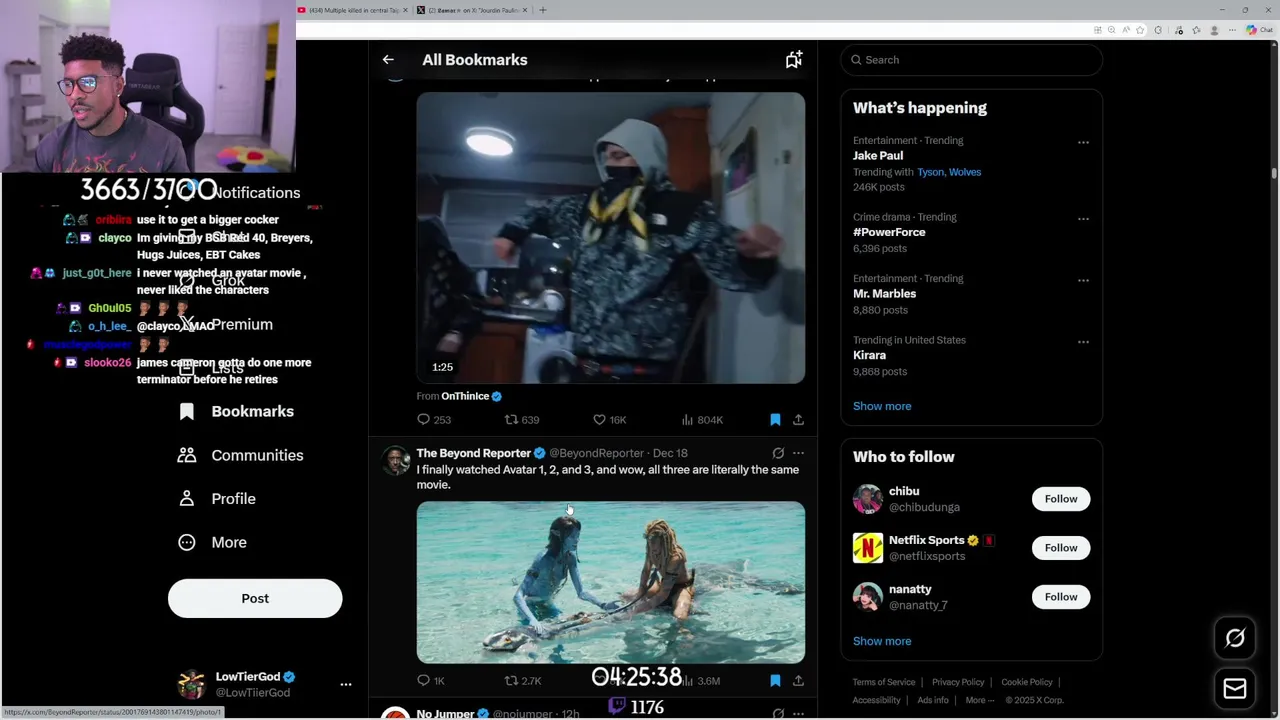
Task: Open The Beyond Reporter profile avatar
Action: point(396,461)
